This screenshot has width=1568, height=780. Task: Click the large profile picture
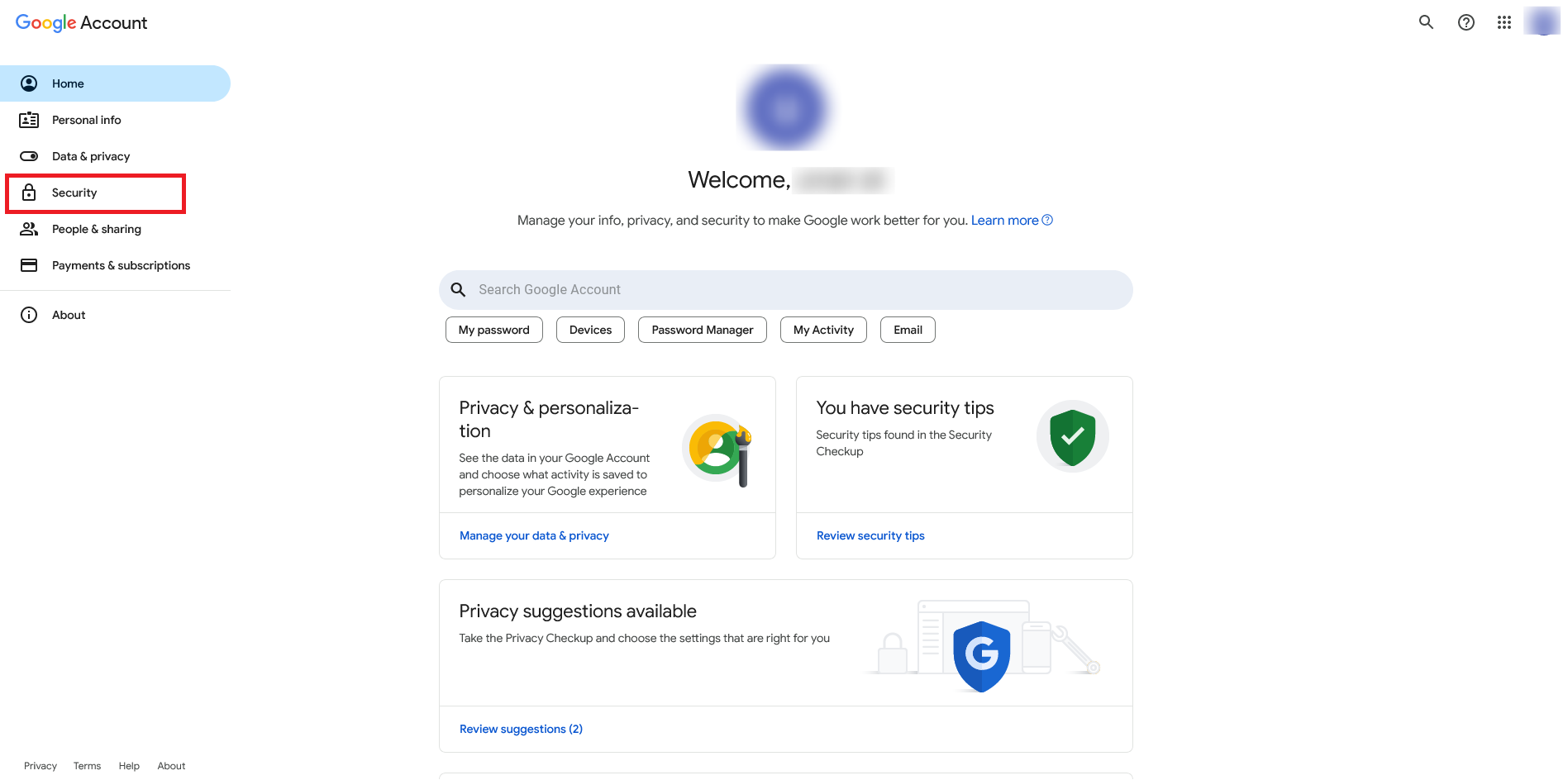pyautogui.click(x=785, y=108)
